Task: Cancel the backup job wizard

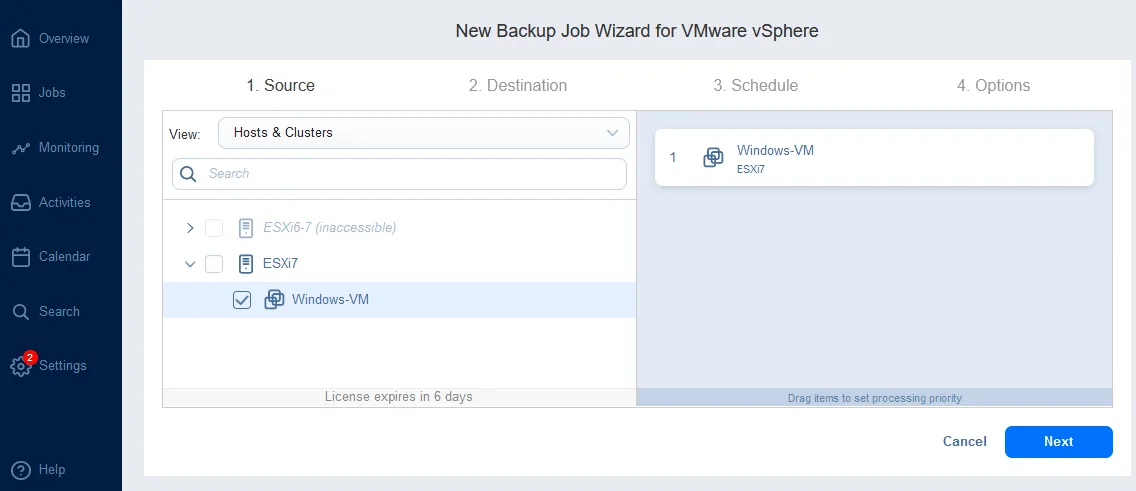Action: pyautogui.click(x=964, y=442)
